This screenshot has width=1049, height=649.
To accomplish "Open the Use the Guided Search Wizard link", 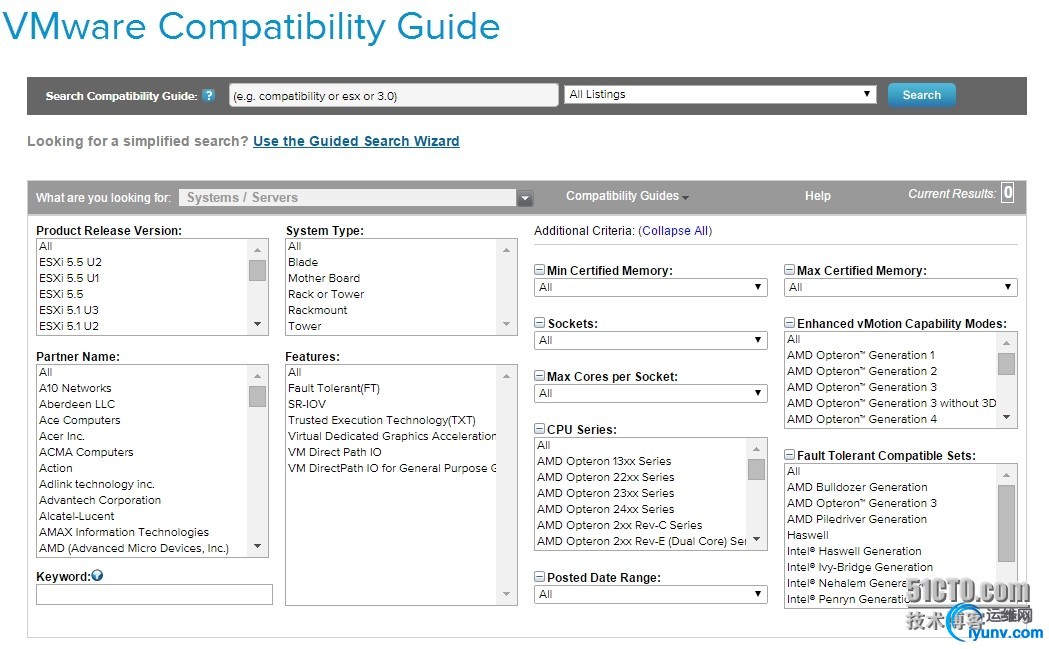I will [x=356, y=142].
